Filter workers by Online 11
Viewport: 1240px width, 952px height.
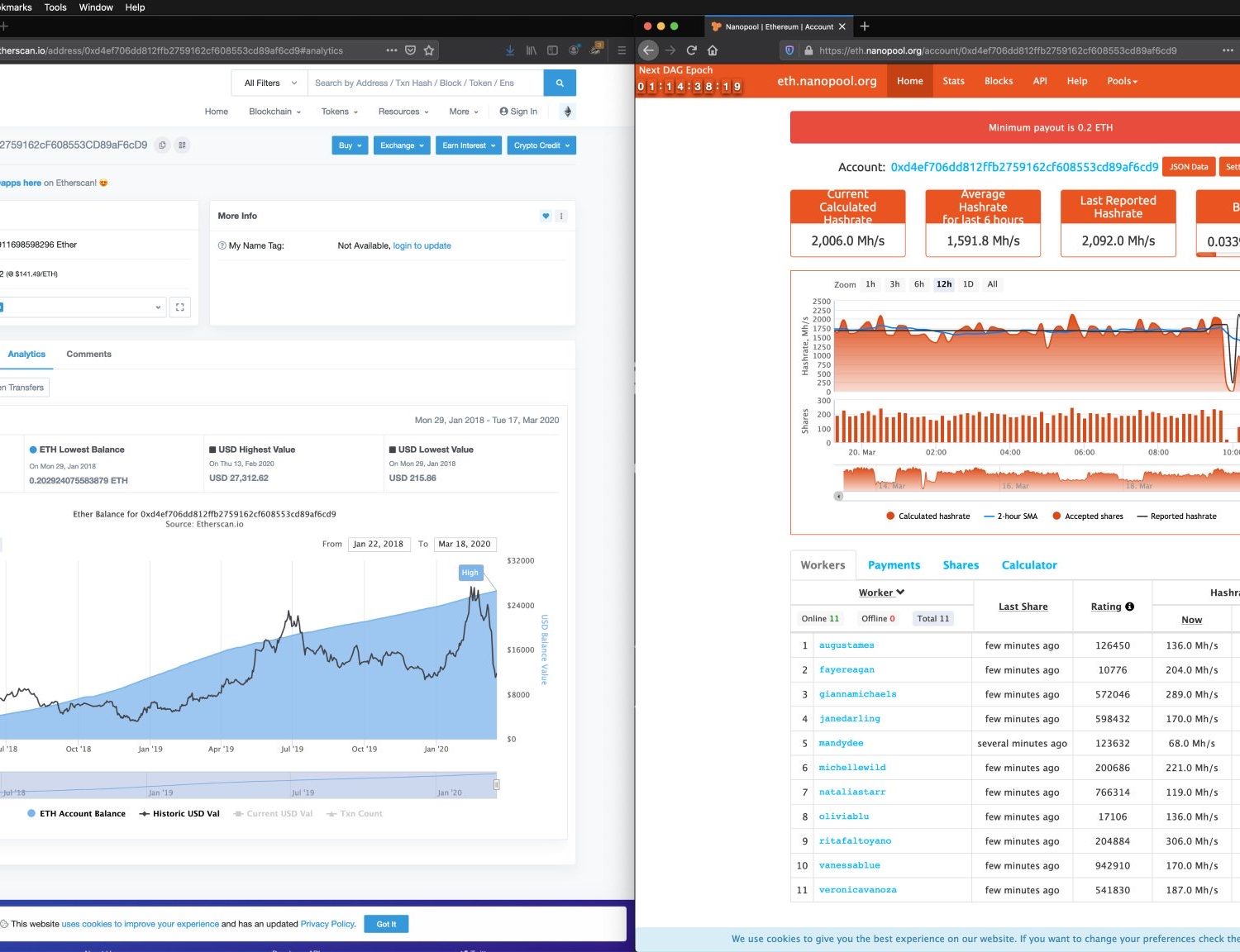click(820, 619)
